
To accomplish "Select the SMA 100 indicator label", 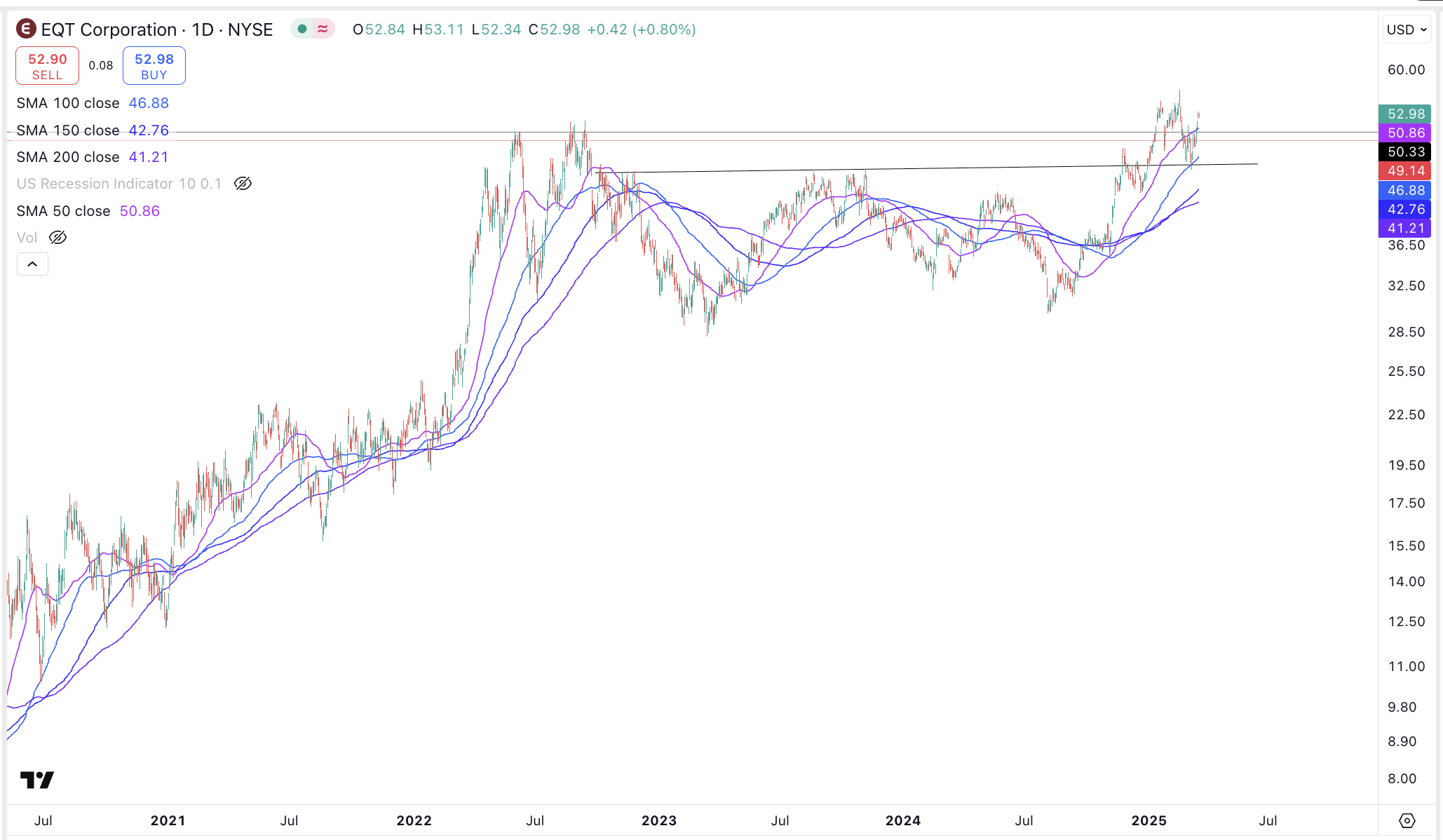I will 67,102.
